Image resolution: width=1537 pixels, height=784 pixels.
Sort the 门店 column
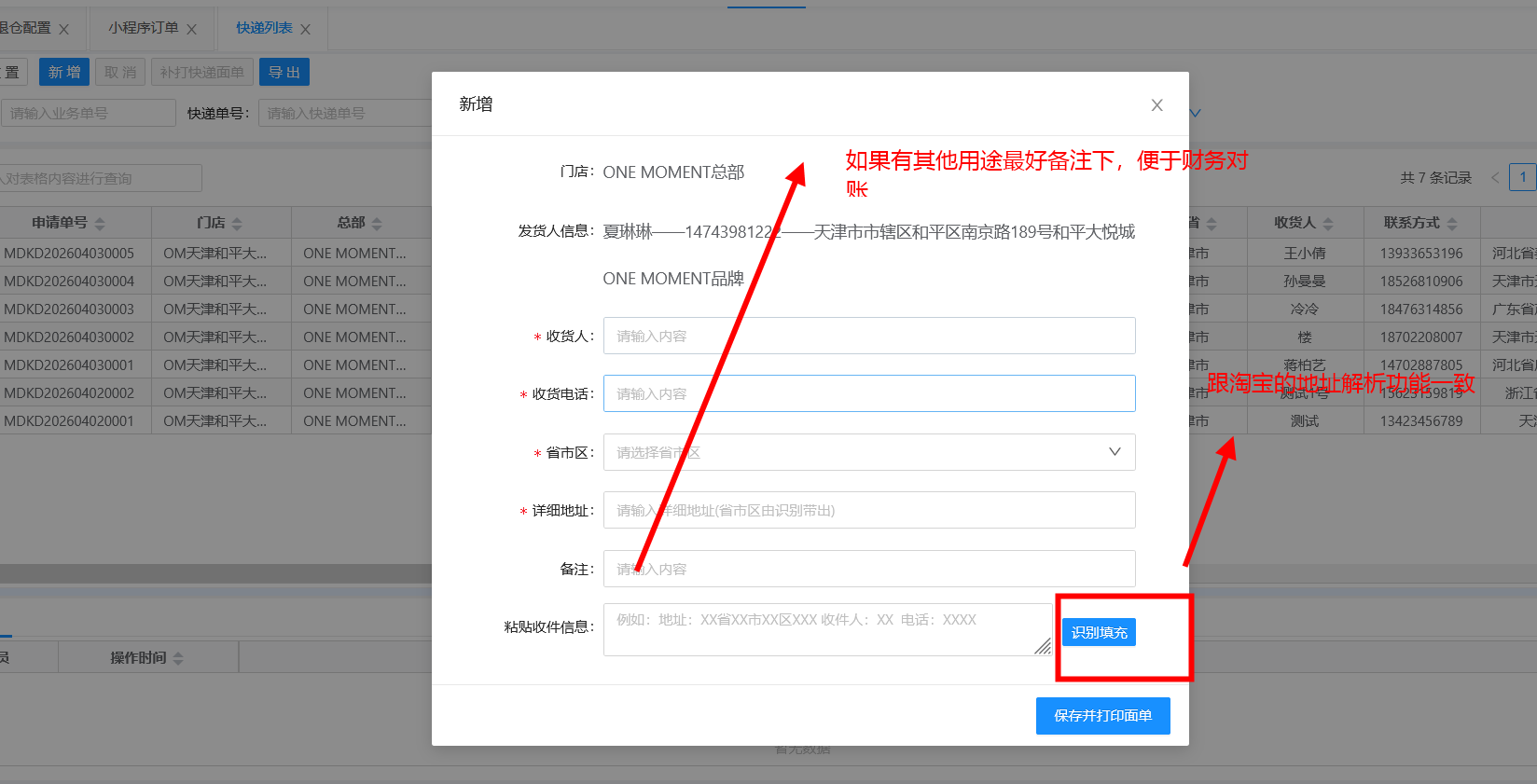click(x=237, y=224)
